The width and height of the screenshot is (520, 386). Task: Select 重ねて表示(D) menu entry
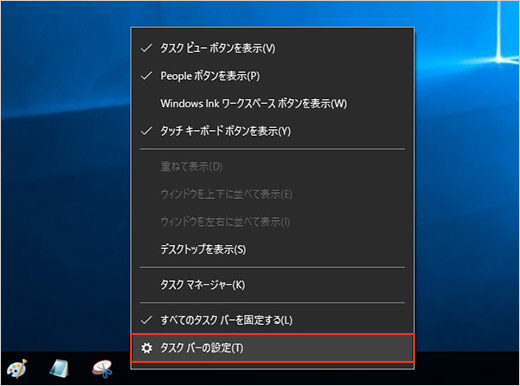click(x=272, y=166)
